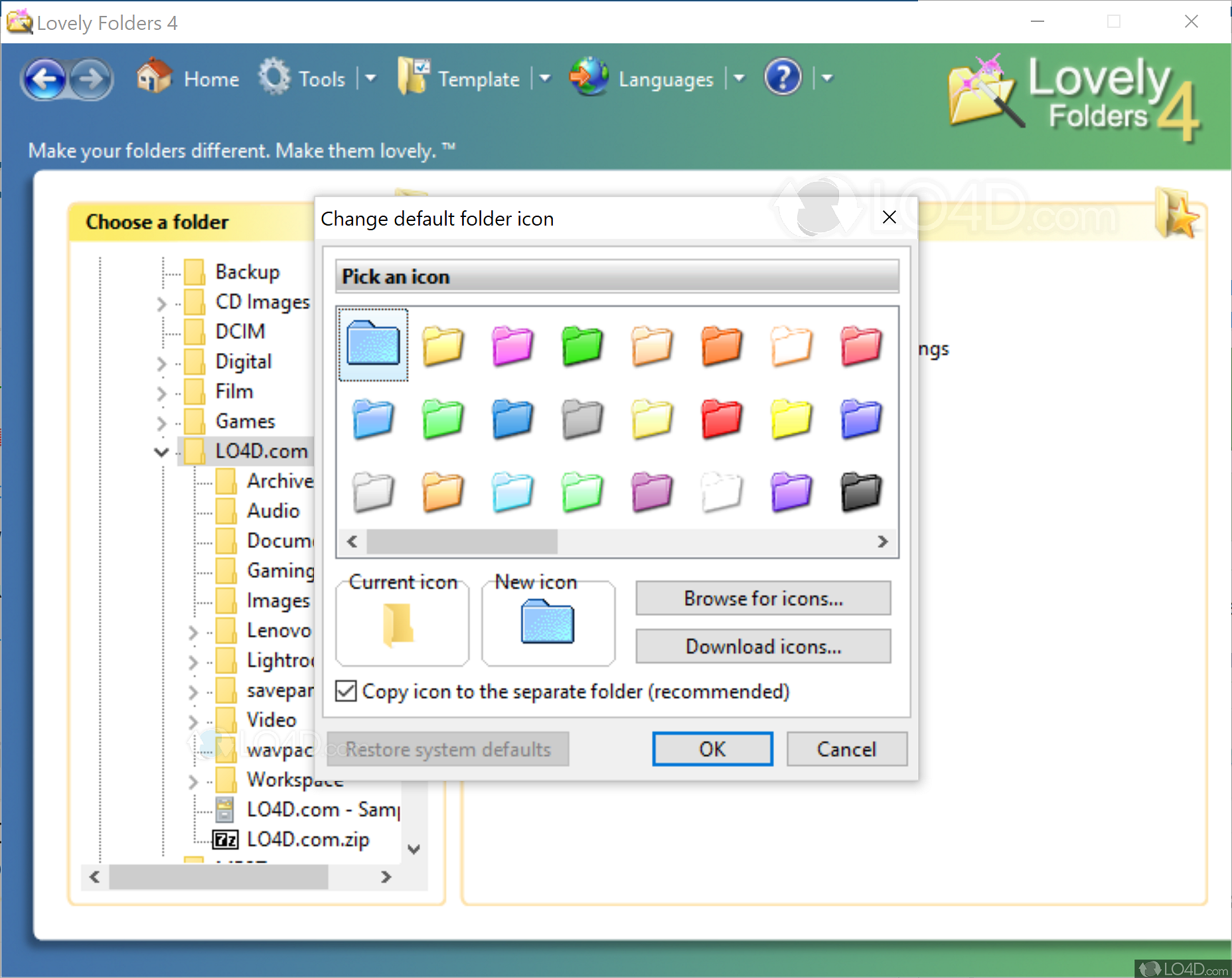Select the solid red folder swatch

pos(721,419)
